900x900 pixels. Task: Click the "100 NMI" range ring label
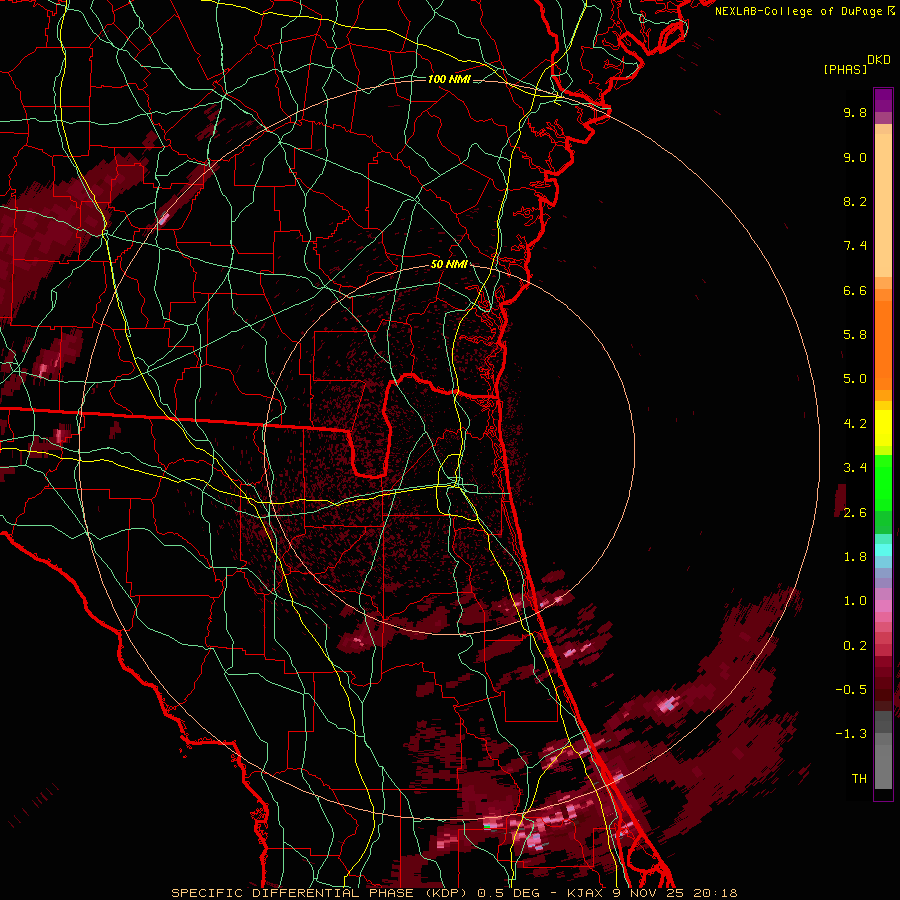pyautogui.click(x=449, y=79)
